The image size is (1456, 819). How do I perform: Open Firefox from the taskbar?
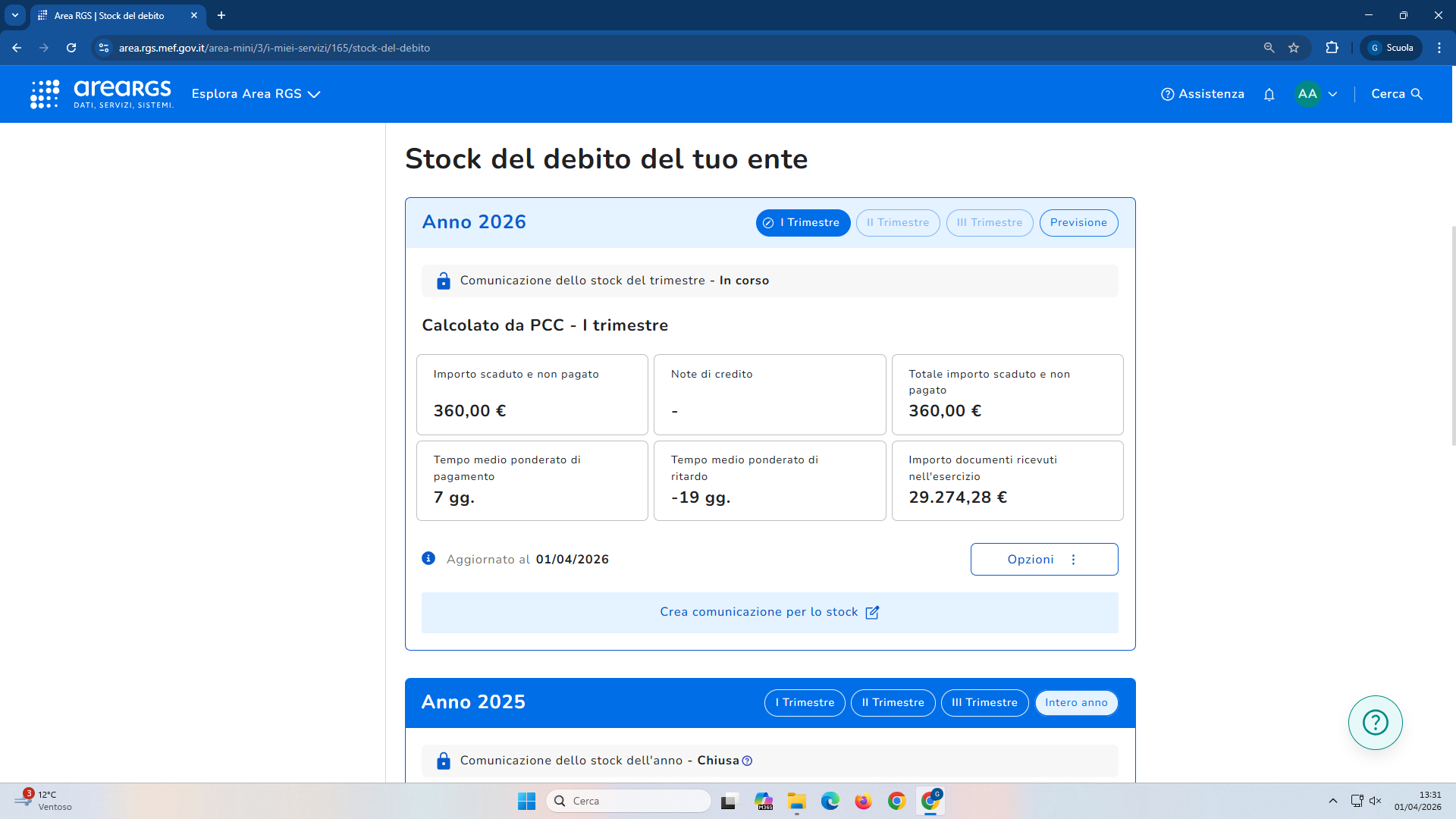(x=863, y=801)
